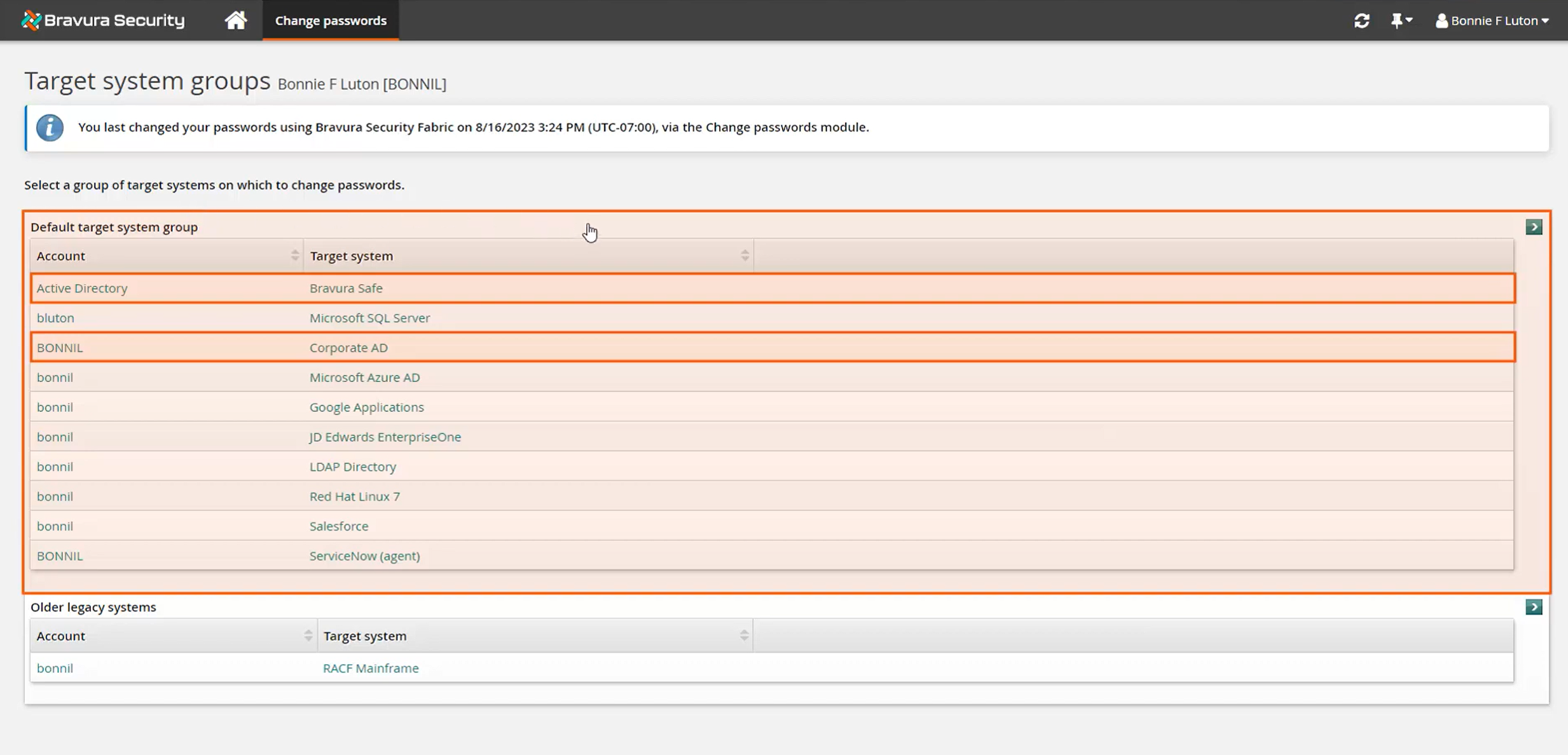
Task: Open the Bonnie F Luton account dropdown
Action: (1492, 20)
